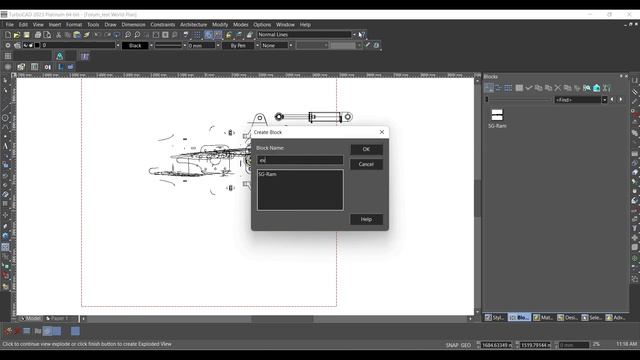Screen dimensions: 640x360
Task: Click the New document icon
Action: pos(8,35)
